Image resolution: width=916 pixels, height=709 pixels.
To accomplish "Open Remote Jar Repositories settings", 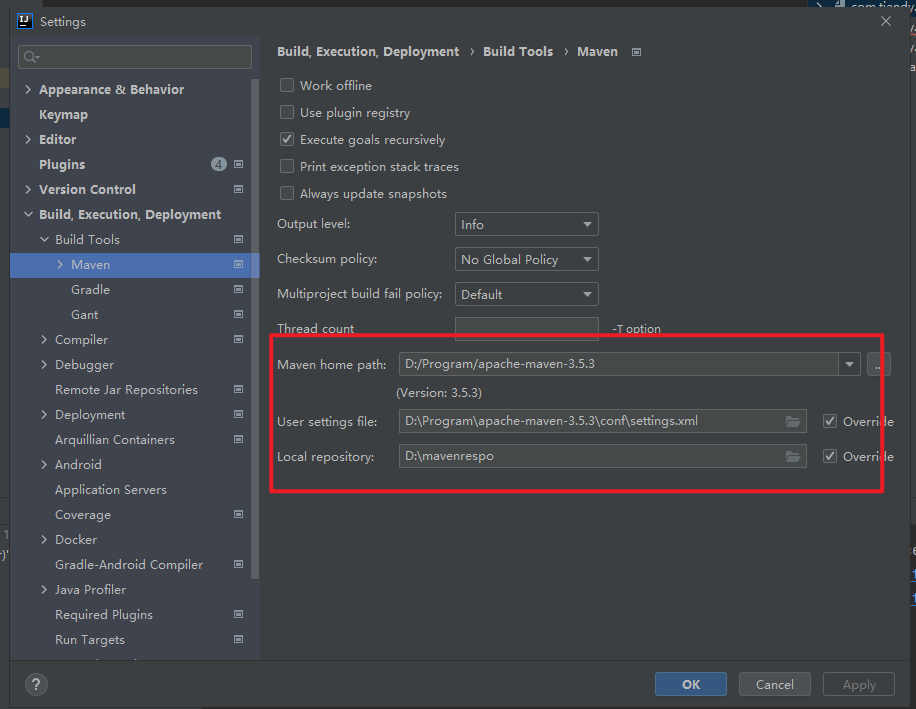I will coord(126,390).
